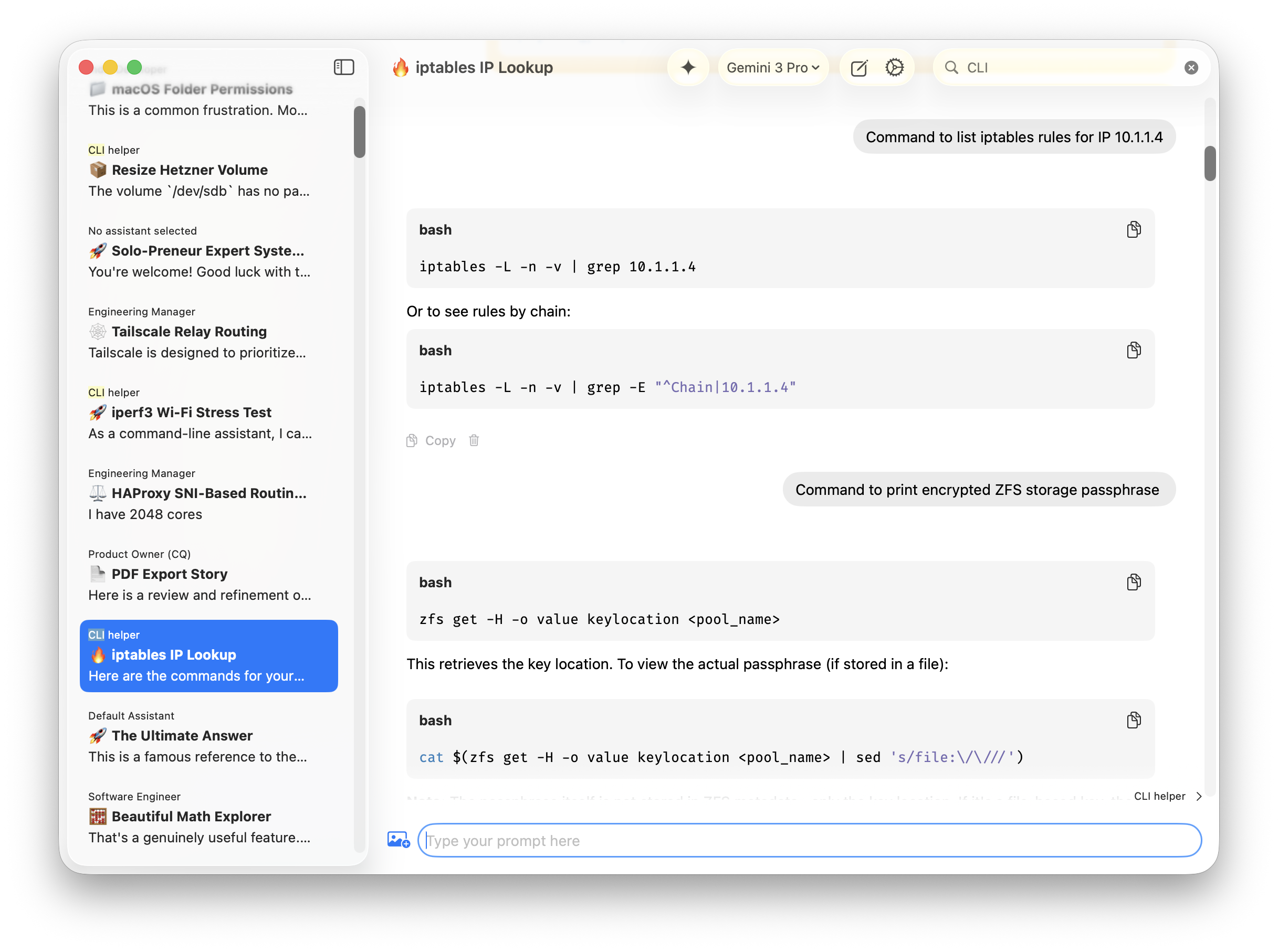The height and width of the screenshot is (952, 1278).
Task: Select the iptables IP Lookup conversation
Action: point(208,656)
